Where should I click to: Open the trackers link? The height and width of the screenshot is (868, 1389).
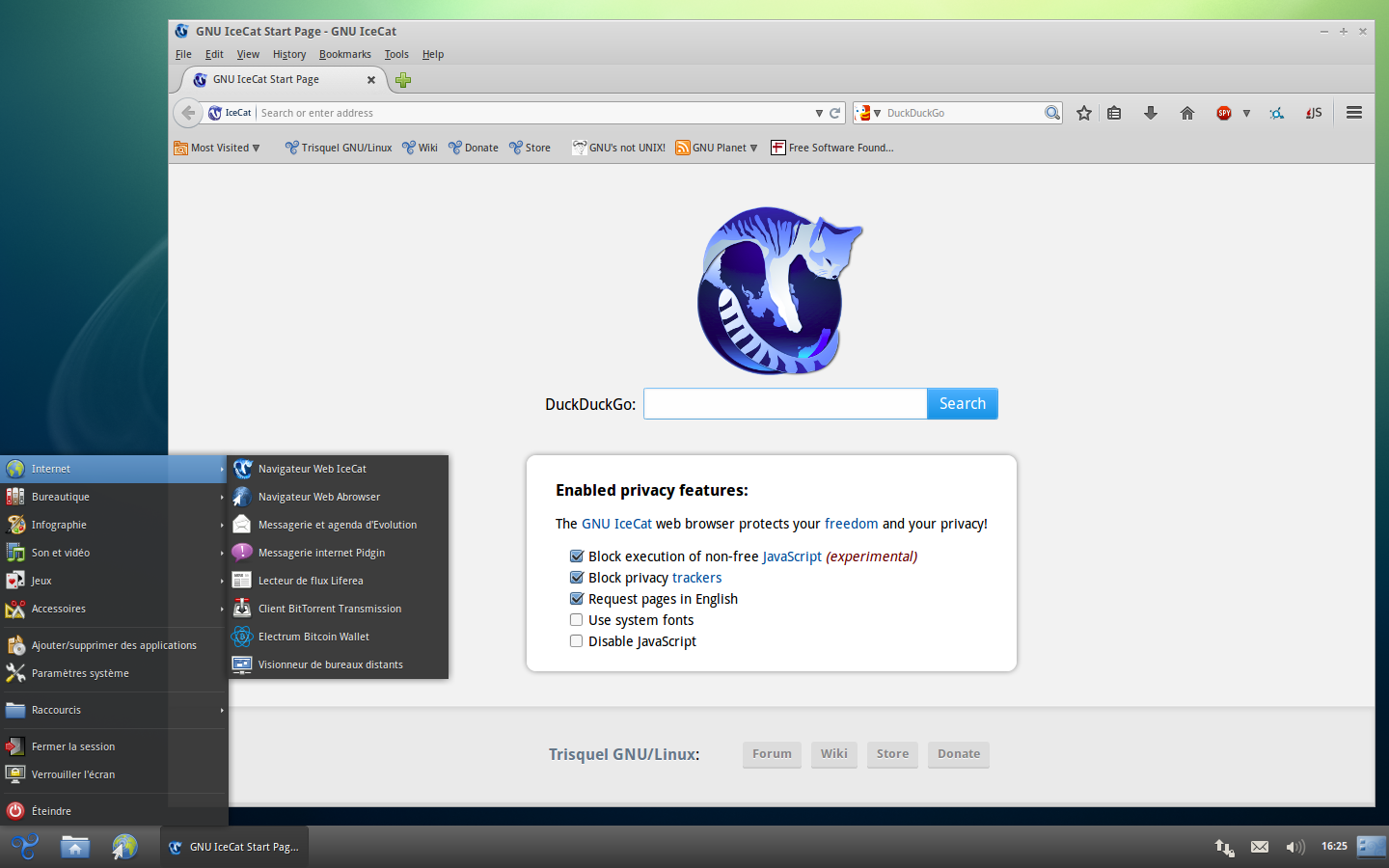point(696,578)
